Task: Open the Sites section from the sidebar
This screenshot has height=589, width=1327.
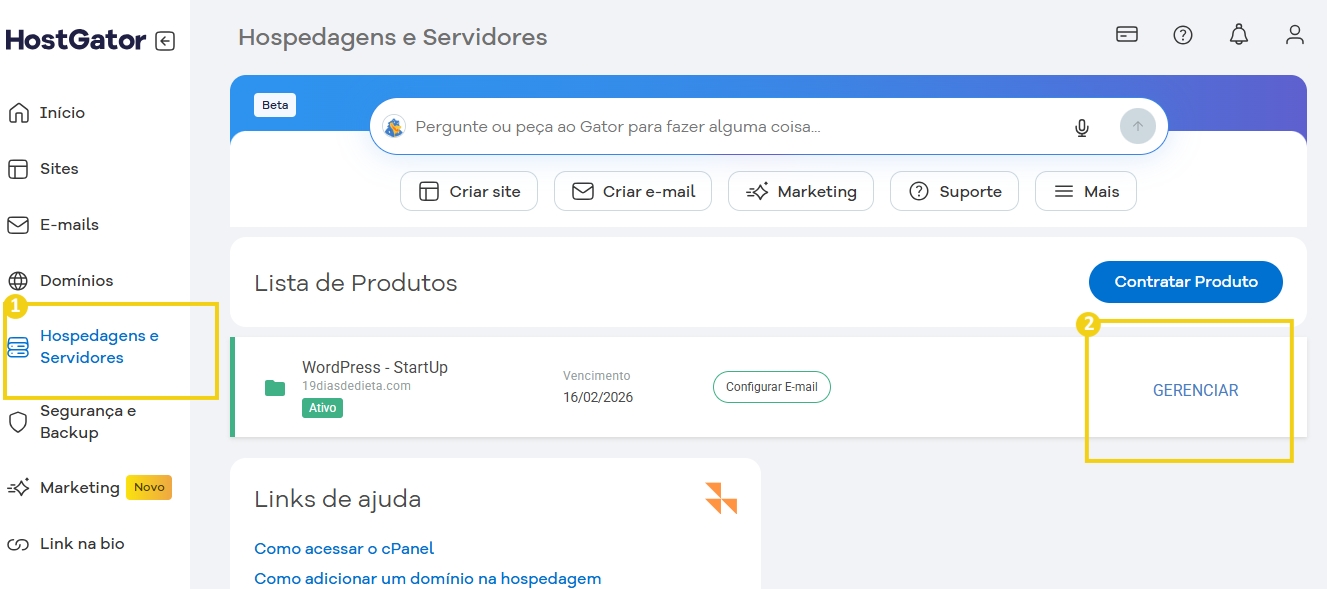Action: (x=60, y=169)
